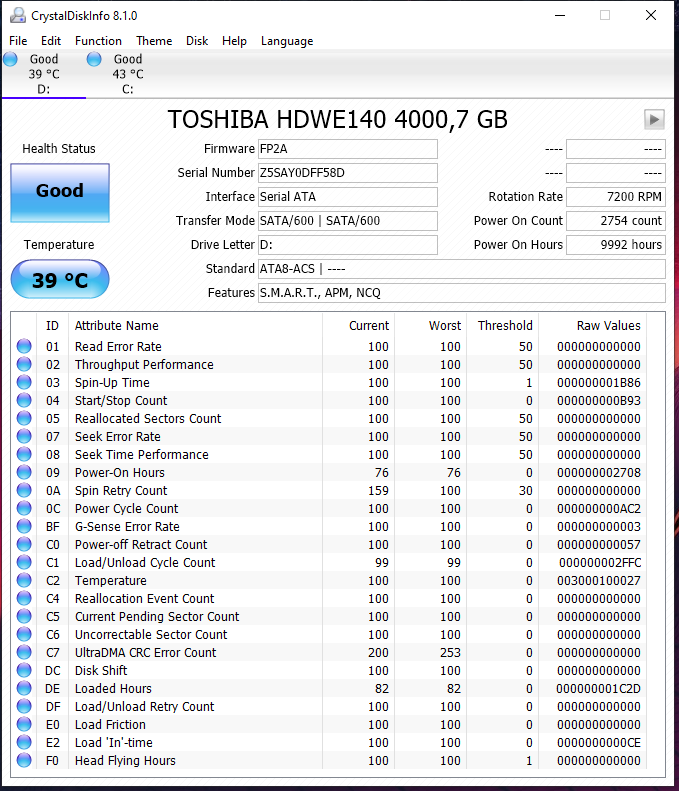Image resolution: width=679 pixels, height=791 pixels.
Task: Open the Help menu
Action: pos(234,41)
